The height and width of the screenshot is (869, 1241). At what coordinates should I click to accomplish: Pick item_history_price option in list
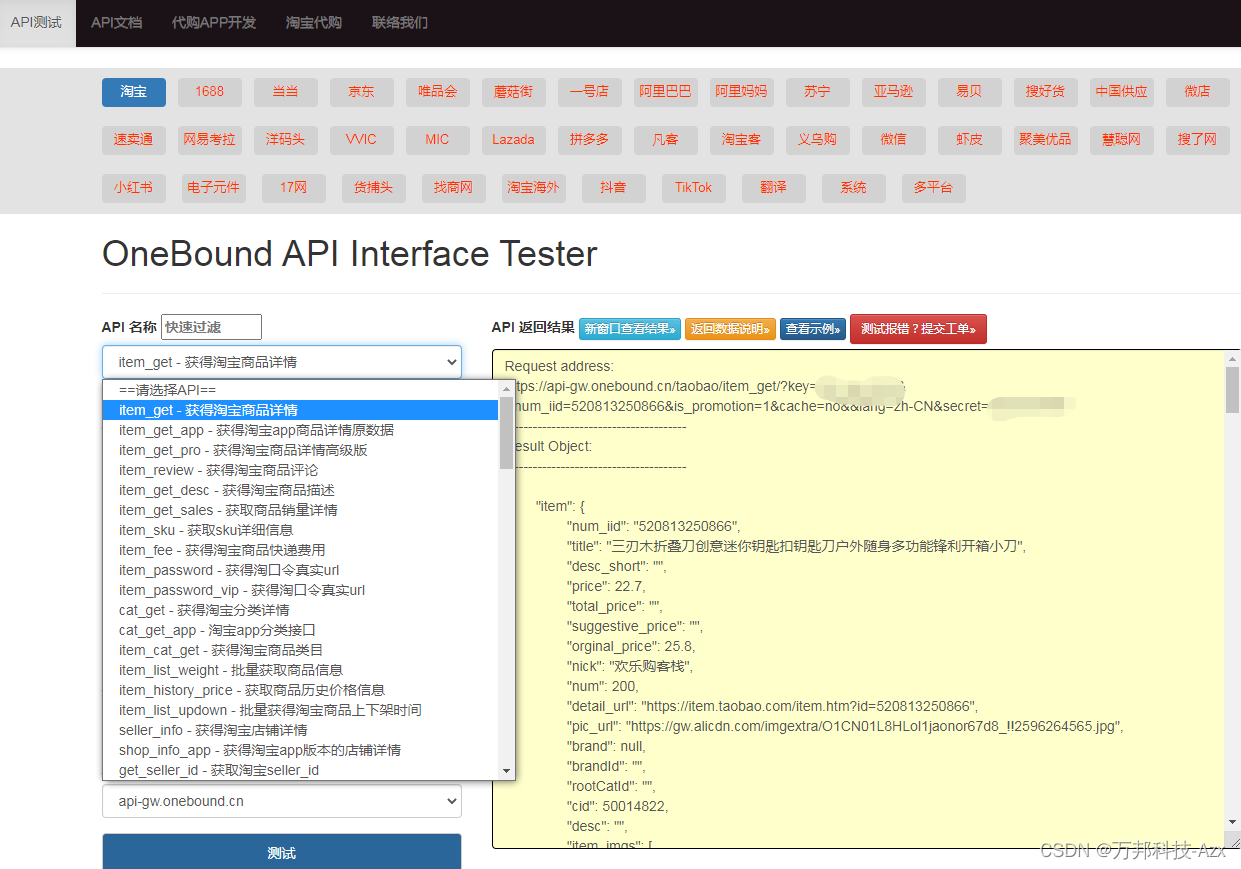(x=300, y=690)
